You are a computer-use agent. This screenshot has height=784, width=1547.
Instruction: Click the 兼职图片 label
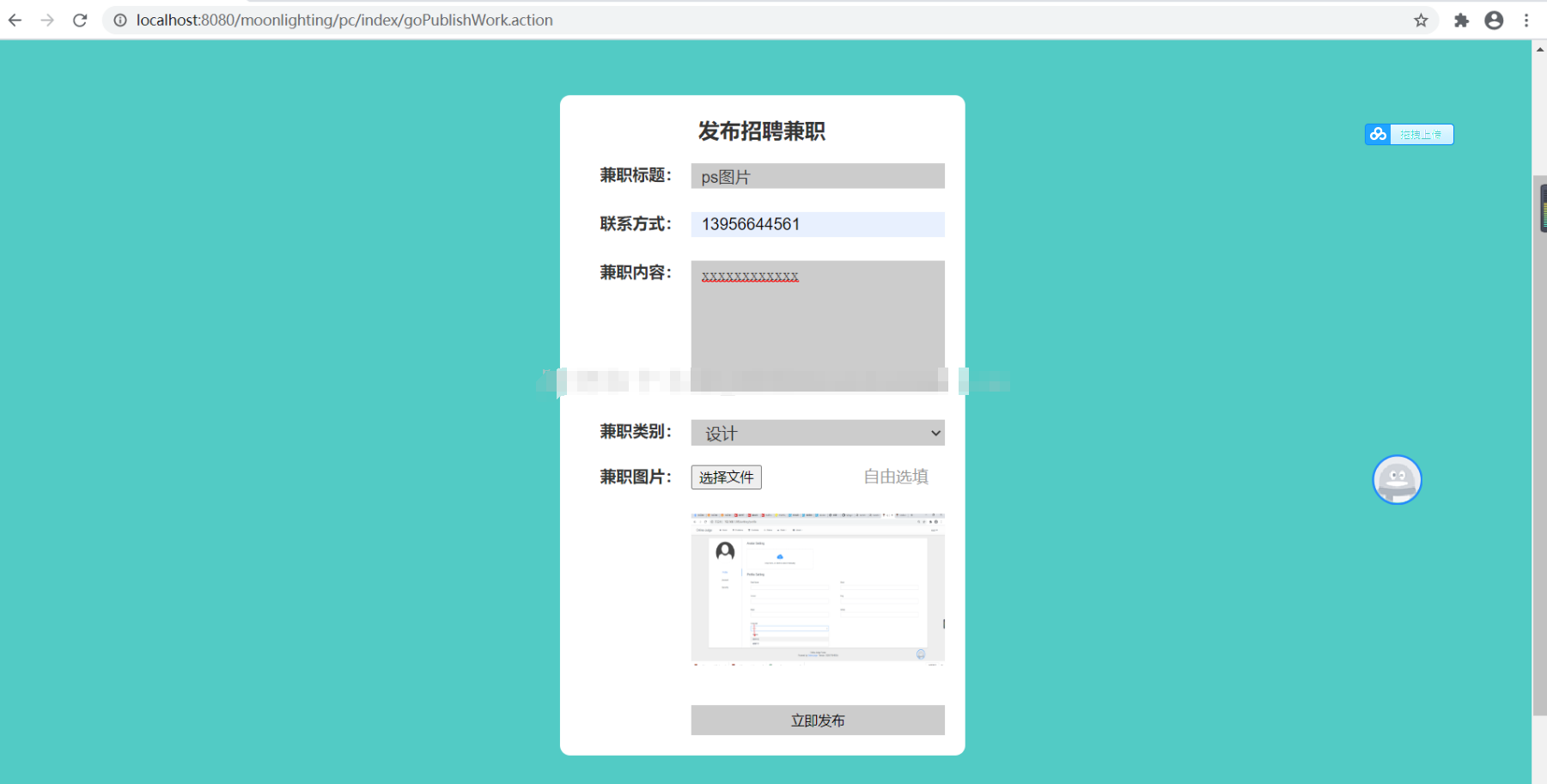tap(635, 477)
